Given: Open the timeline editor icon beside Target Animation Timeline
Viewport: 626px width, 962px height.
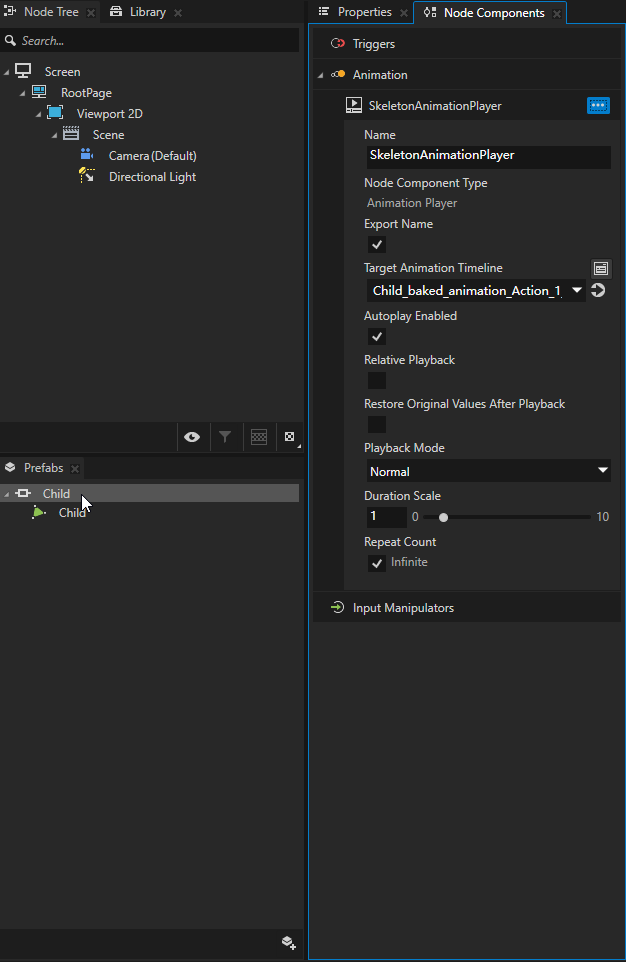Looking at the screenshot, I should point(601,268).
